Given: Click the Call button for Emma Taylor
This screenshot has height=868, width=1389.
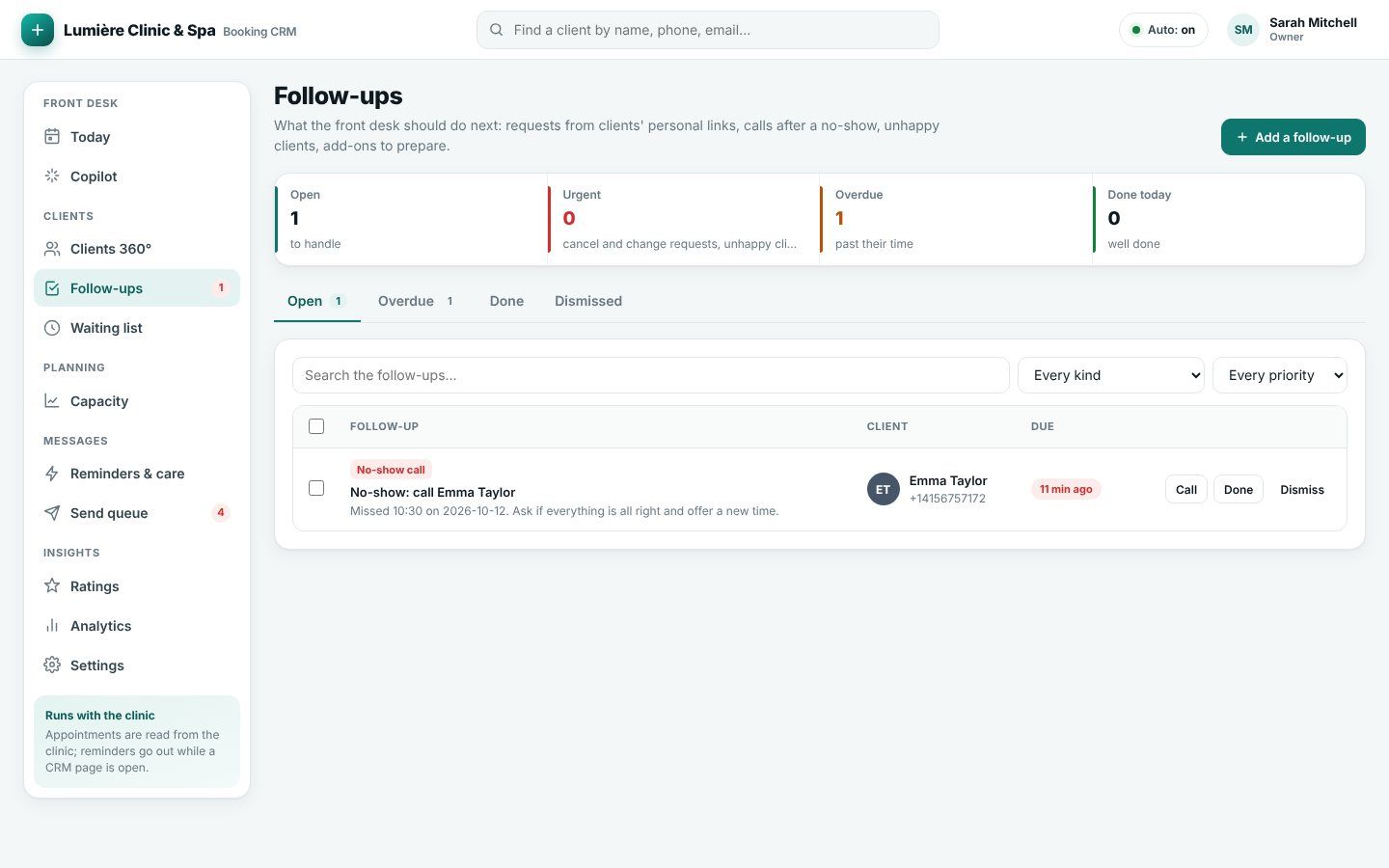Looking at the screenshot, I should tap(1186, 489).
